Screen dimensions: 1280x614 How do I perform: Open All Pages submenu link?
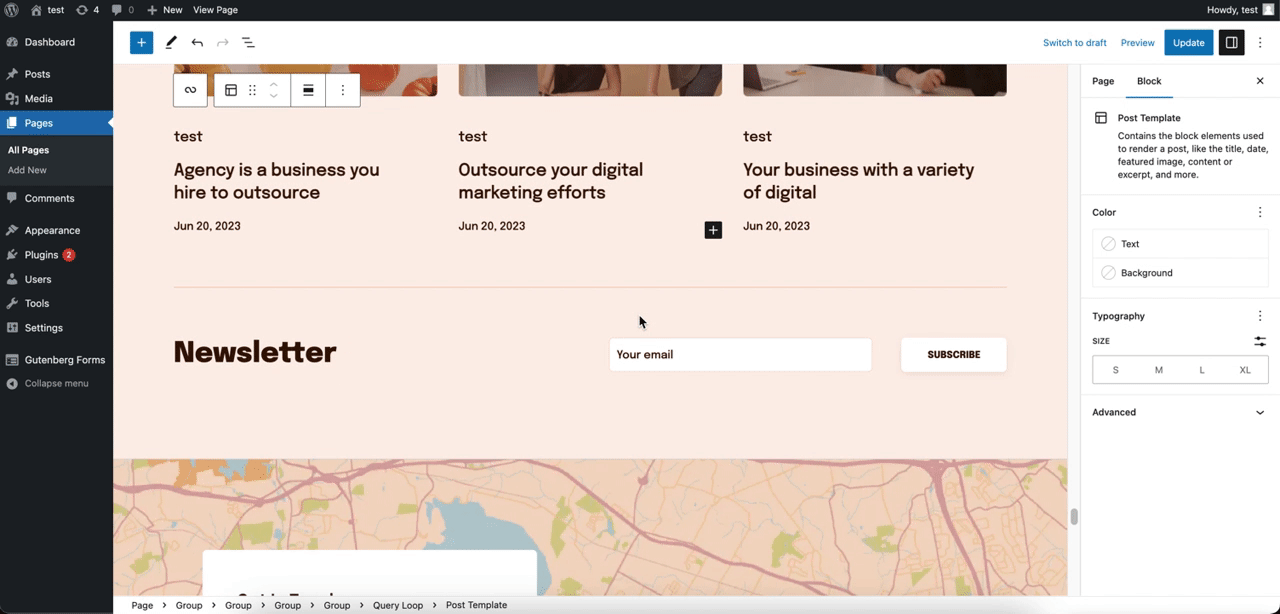pyautogui.click(x=28, y=150)
